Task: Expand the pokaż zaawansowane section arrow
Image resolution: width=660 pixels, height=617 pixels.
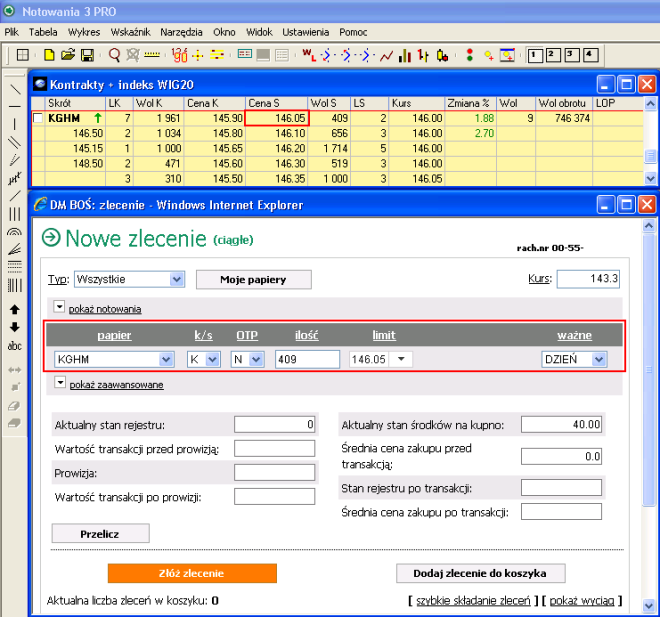Action: pos(60,383)
